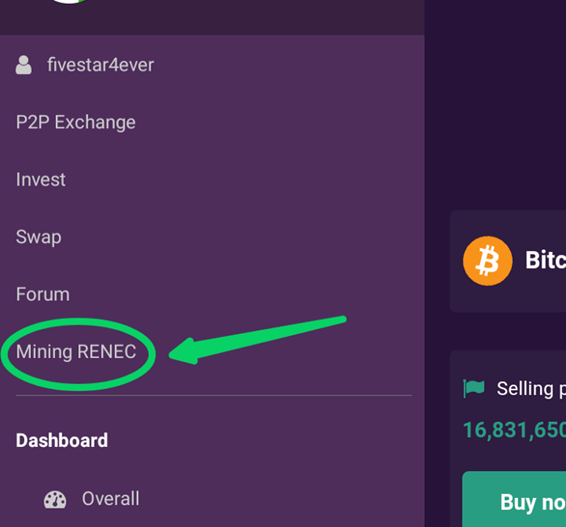Click the 16,831,650 price value

tap(514, 430)
